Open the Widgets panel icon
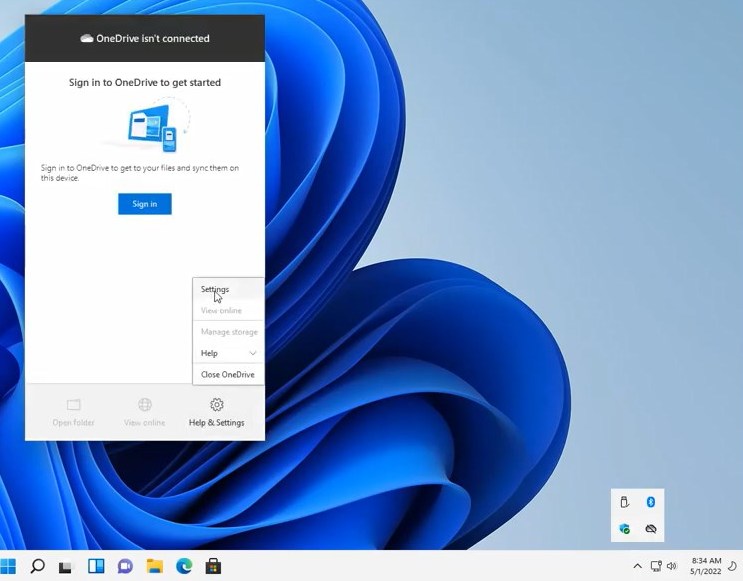The height and width of the screenshot is (581, 743). point(96,566)
